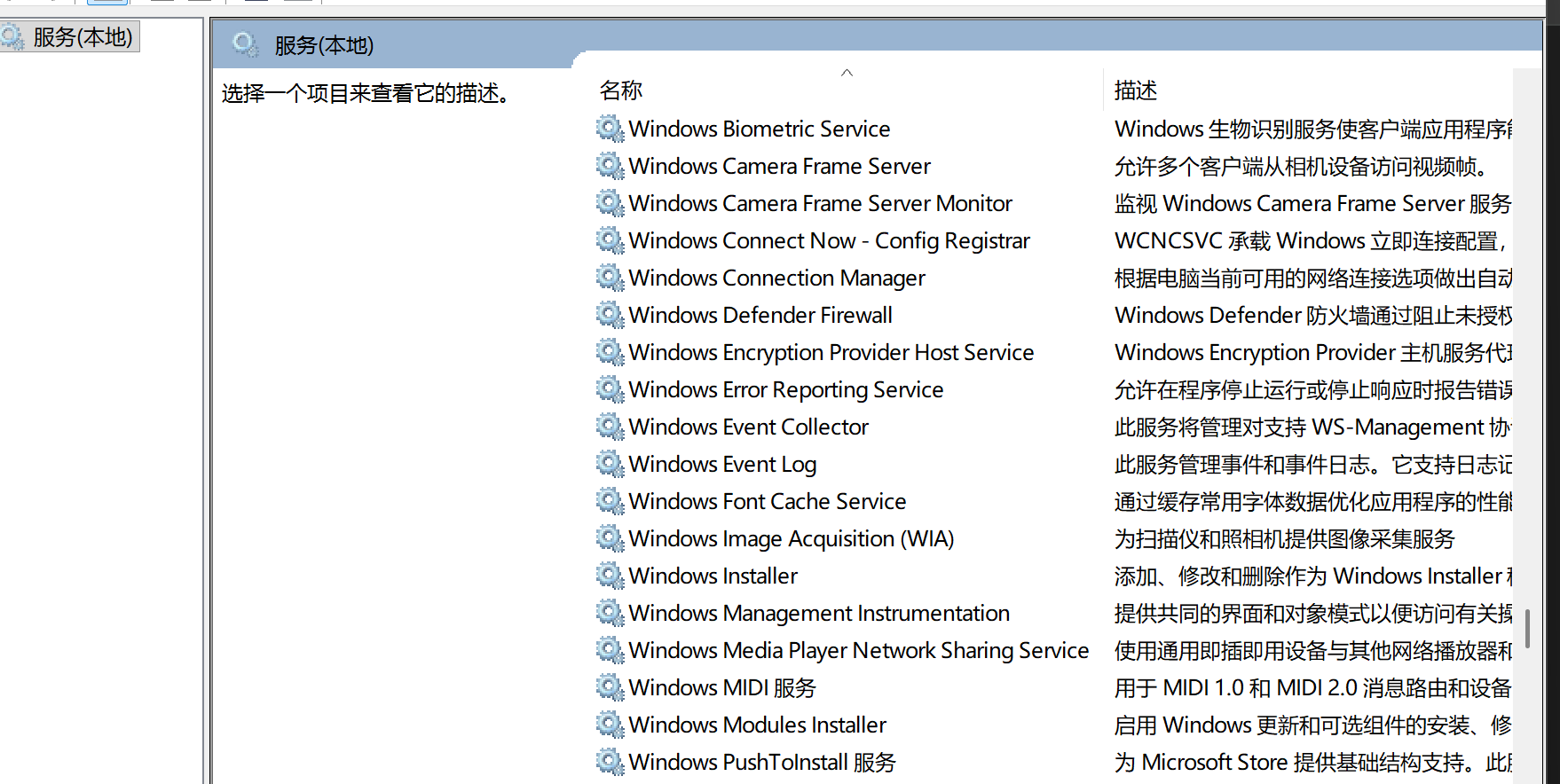Click the vertical scrollbar thumb

1527,629
